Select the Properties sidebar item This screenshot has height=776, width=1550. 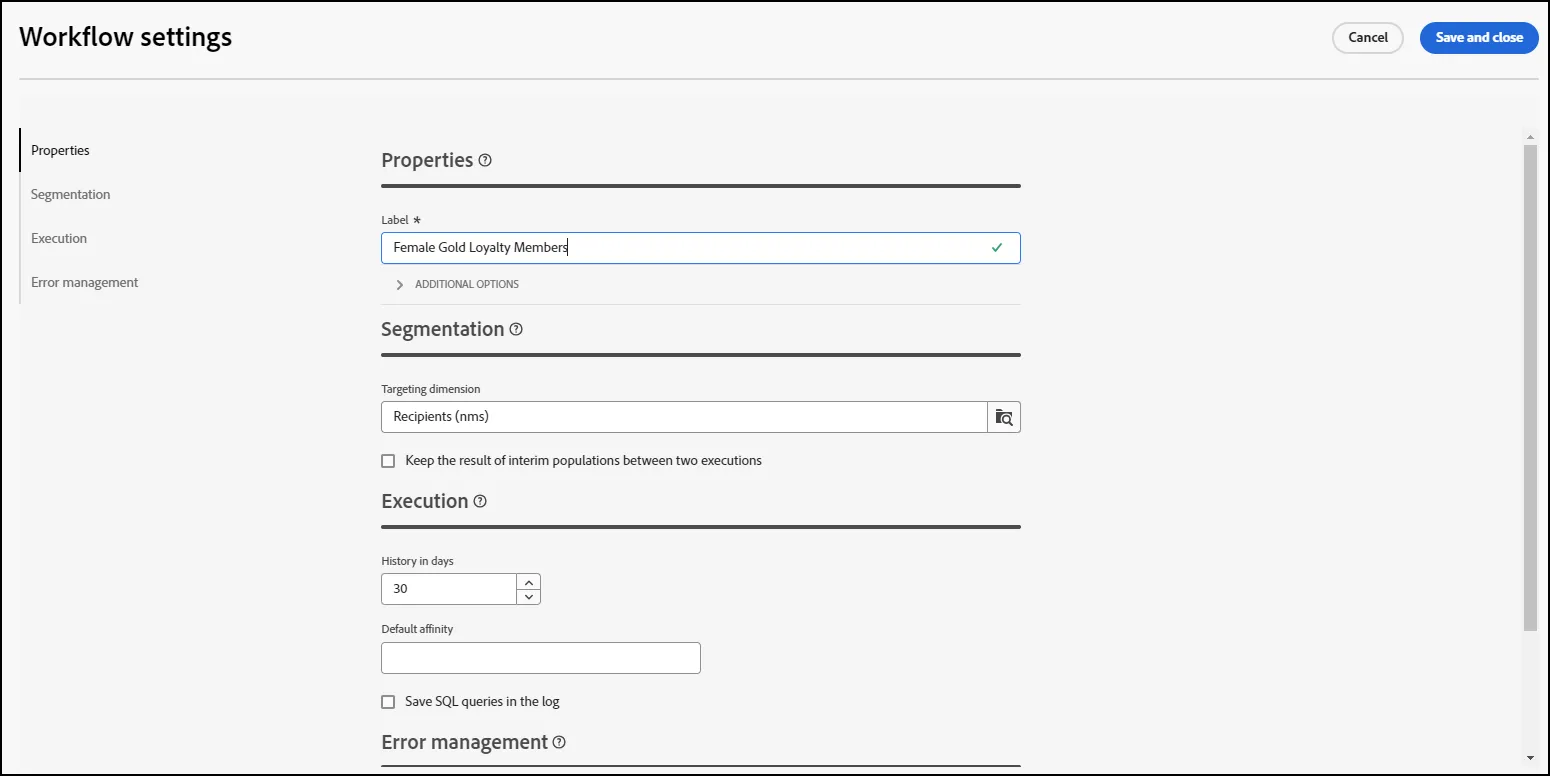(x=60, y=150)
